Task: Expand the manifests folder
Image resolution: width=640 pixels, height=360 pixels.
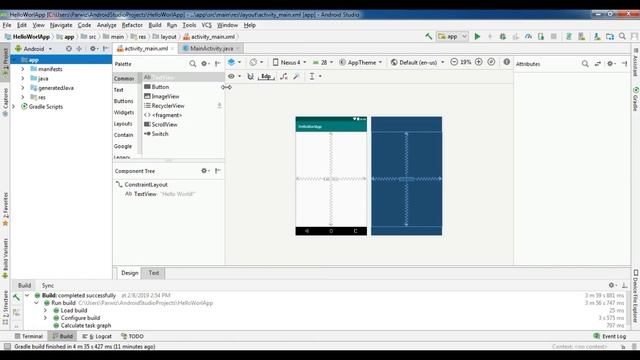Action: pos(23,69)
